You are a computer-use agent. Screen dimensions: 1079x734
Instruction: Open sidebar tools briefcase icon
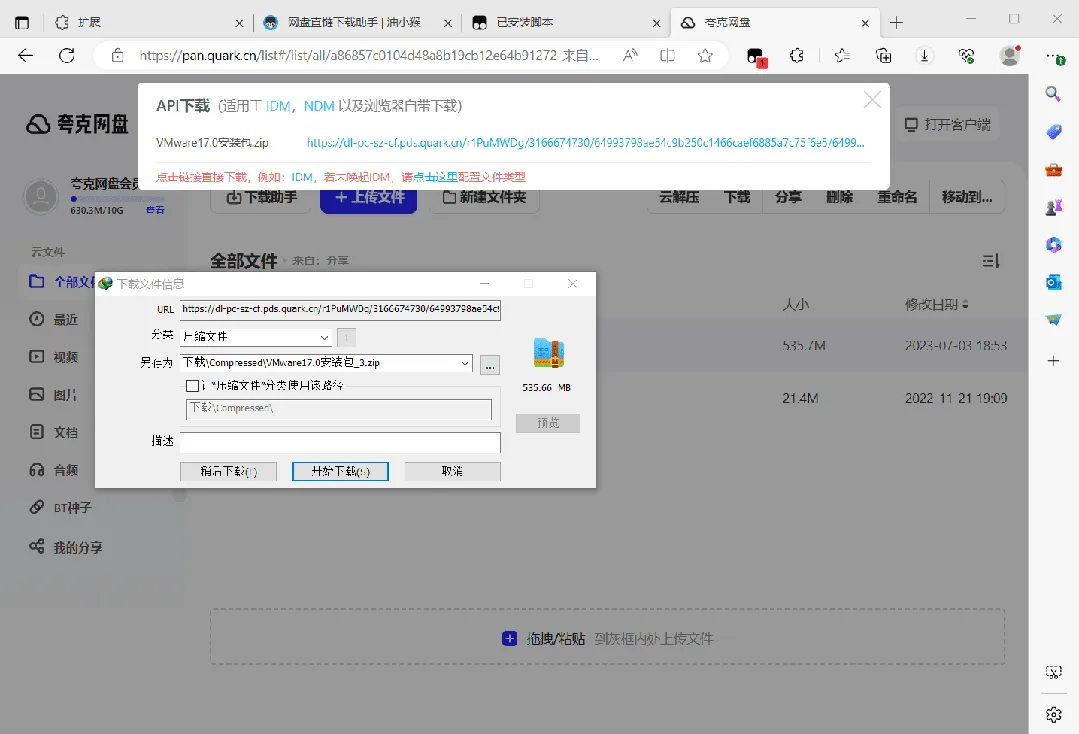click(x=1053, y=169)
